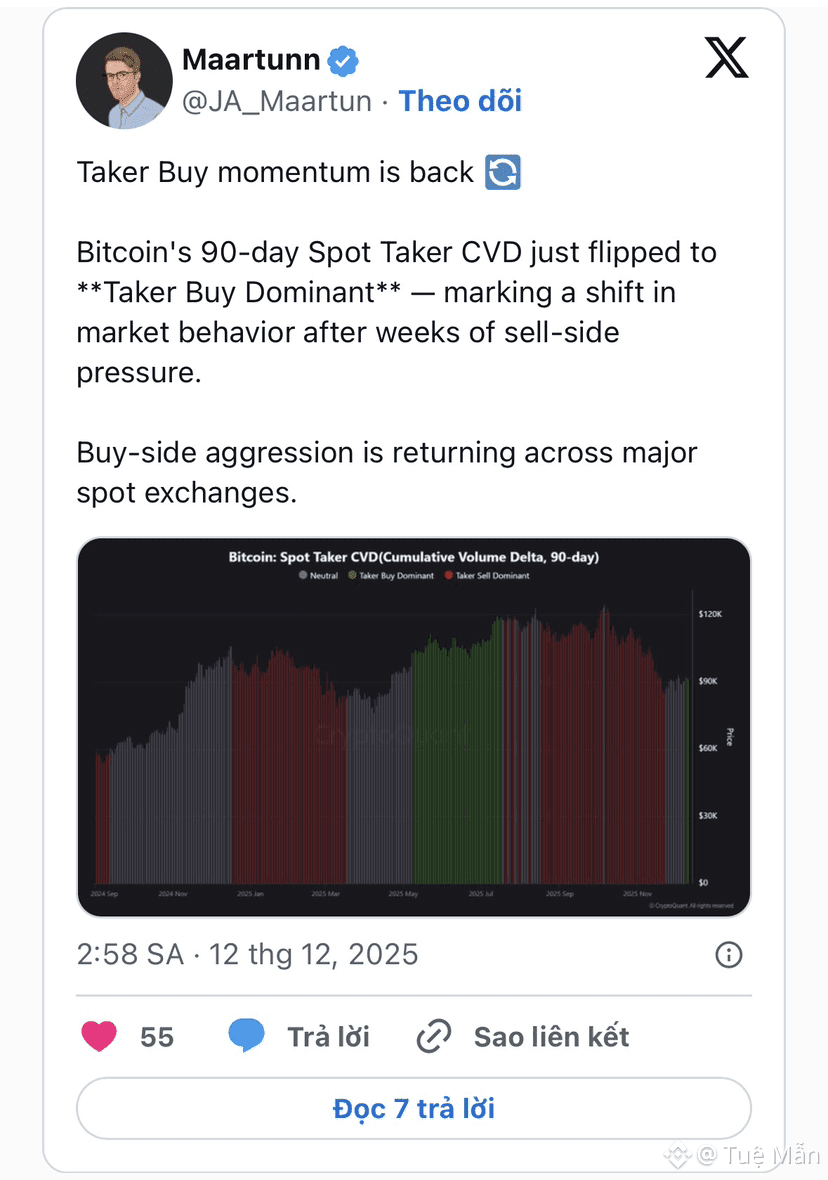Image resolution: width=828 pixels, height=1180 pixels.
Task: Click the red 'Taker Sell Dominant' legend entry
Action: [491, 576]
